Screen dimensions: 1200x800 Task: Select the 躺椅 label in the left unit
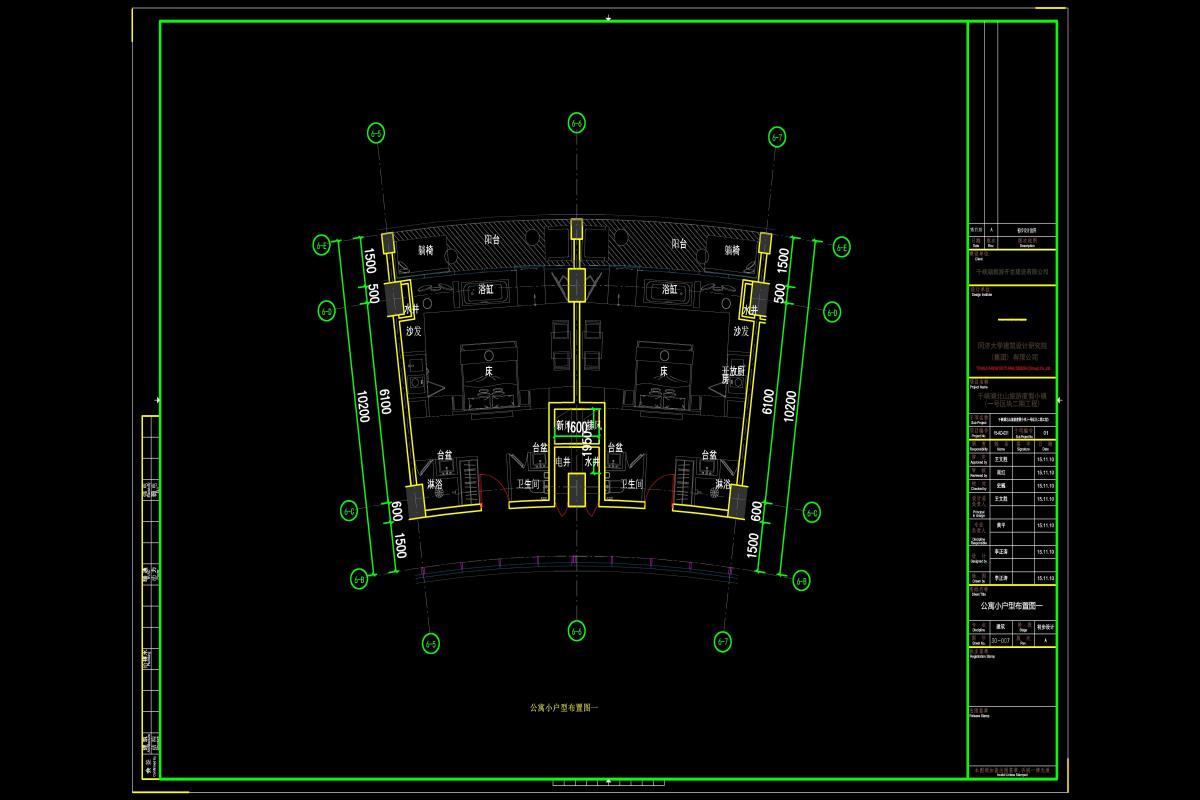click(424, 251)
